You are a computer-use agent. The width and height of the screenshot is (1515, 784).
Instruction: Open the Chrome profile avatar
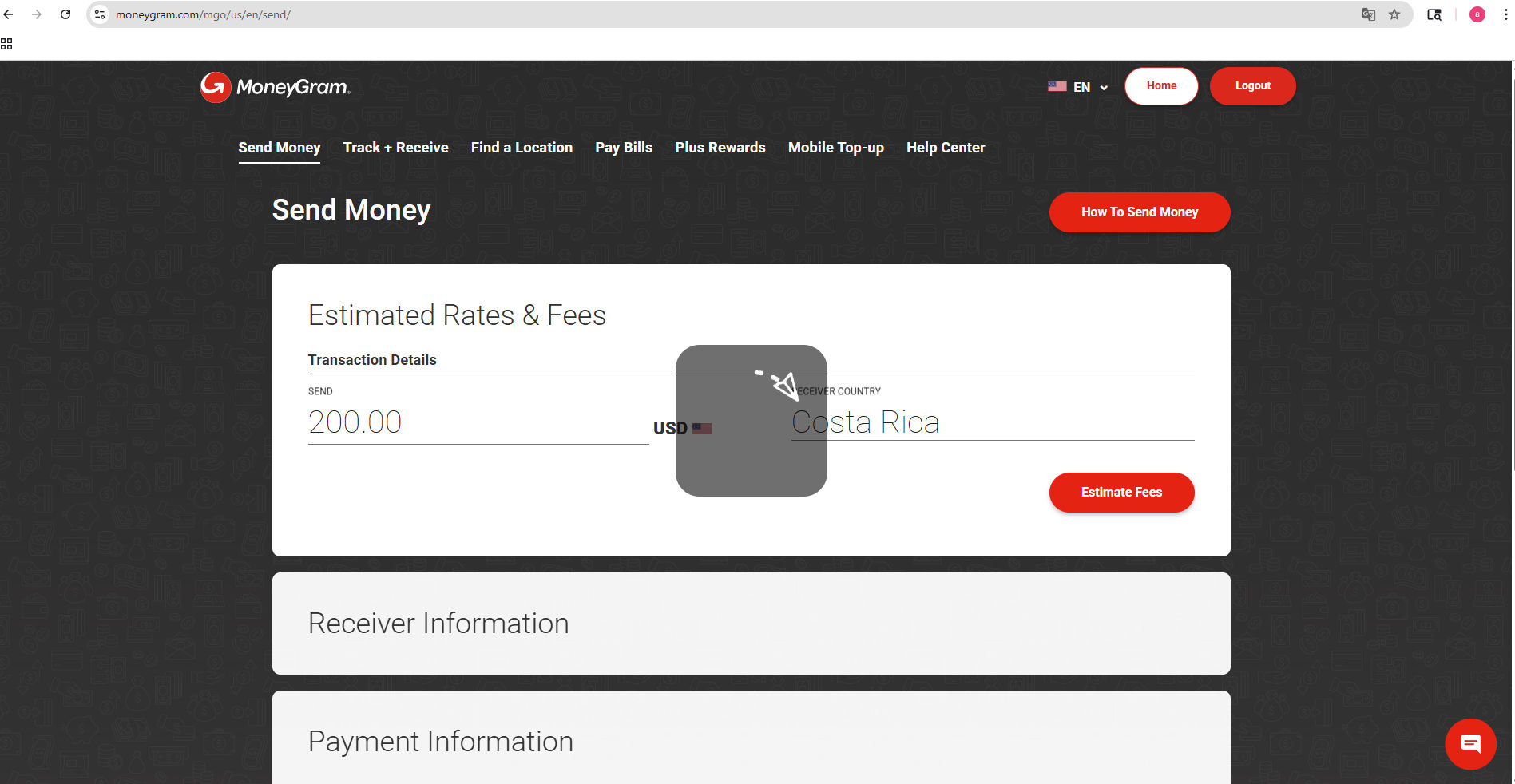coord(1477,14)
